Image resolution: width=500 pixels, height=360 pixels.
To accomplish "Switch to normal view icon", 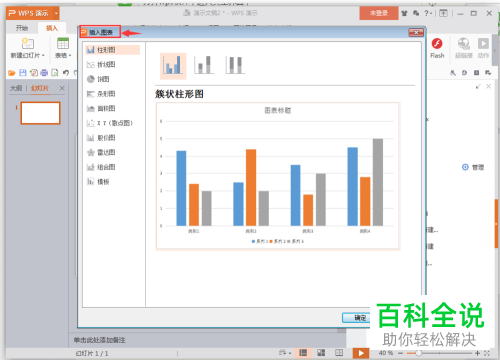I will (303, 353).
